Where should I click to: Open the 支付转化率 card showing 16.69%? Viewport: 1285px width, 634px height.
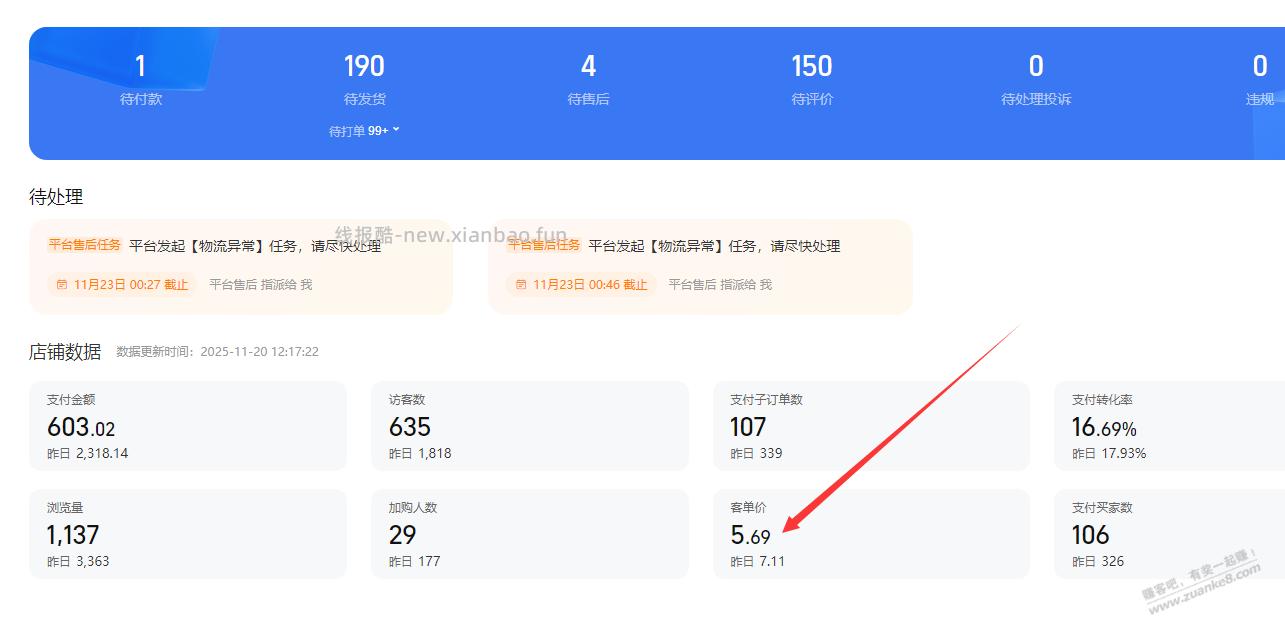pyautogui.click(x=1170, y=426)
